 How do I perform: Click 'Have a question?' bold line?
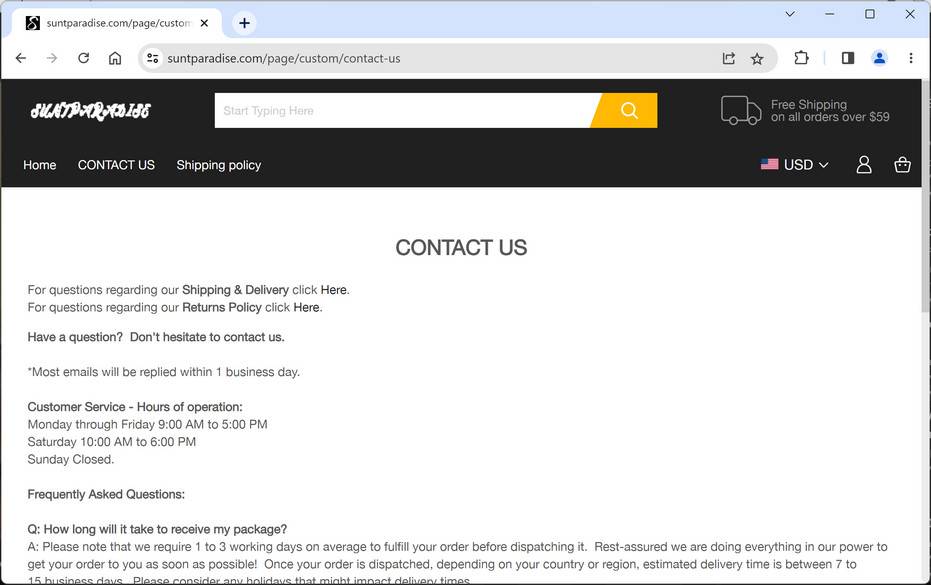[x=156, y=337]
